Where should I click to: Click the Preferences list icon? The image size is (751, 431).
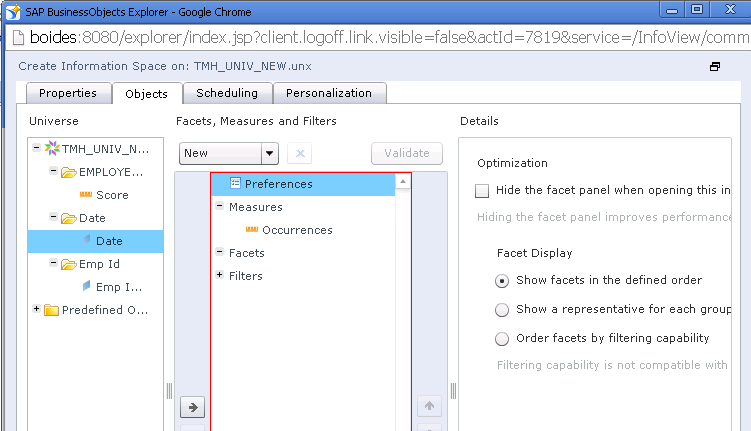[x=235, y=183]
